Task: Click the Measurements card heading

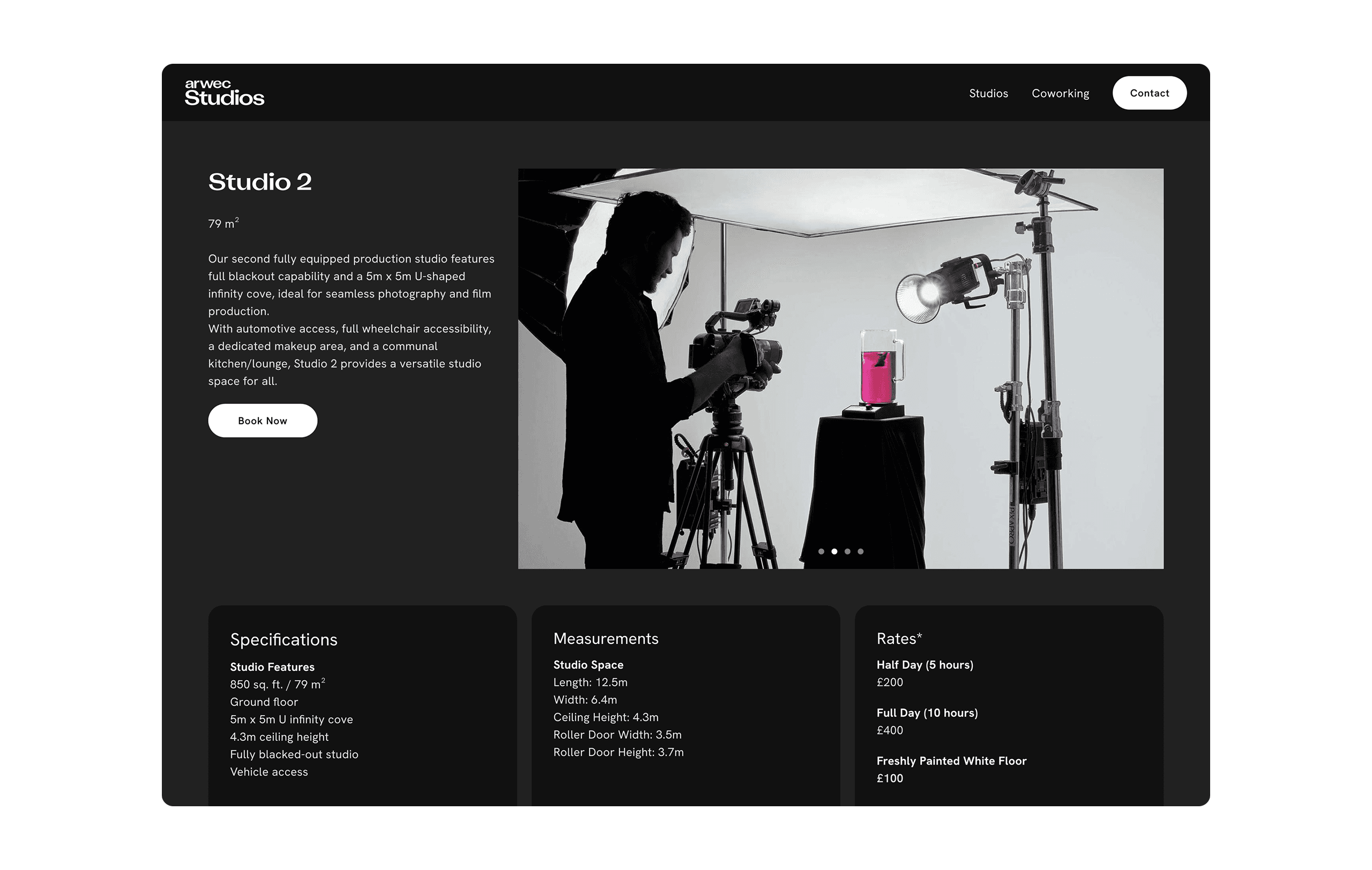Action: 605,639
